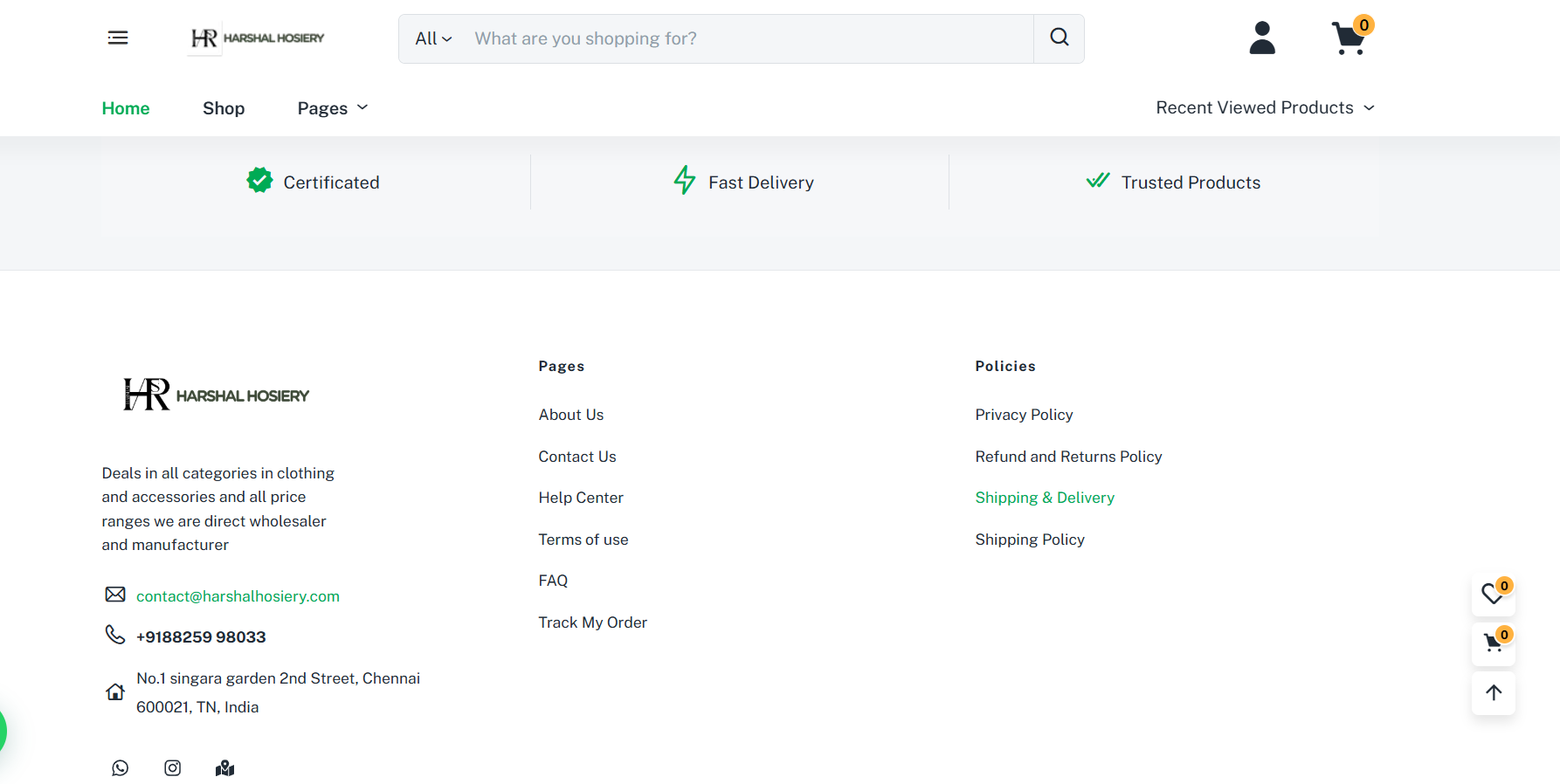The image size is (1560, 784).
Task: Open the shopping cart in header
Action: point(1349,38)
